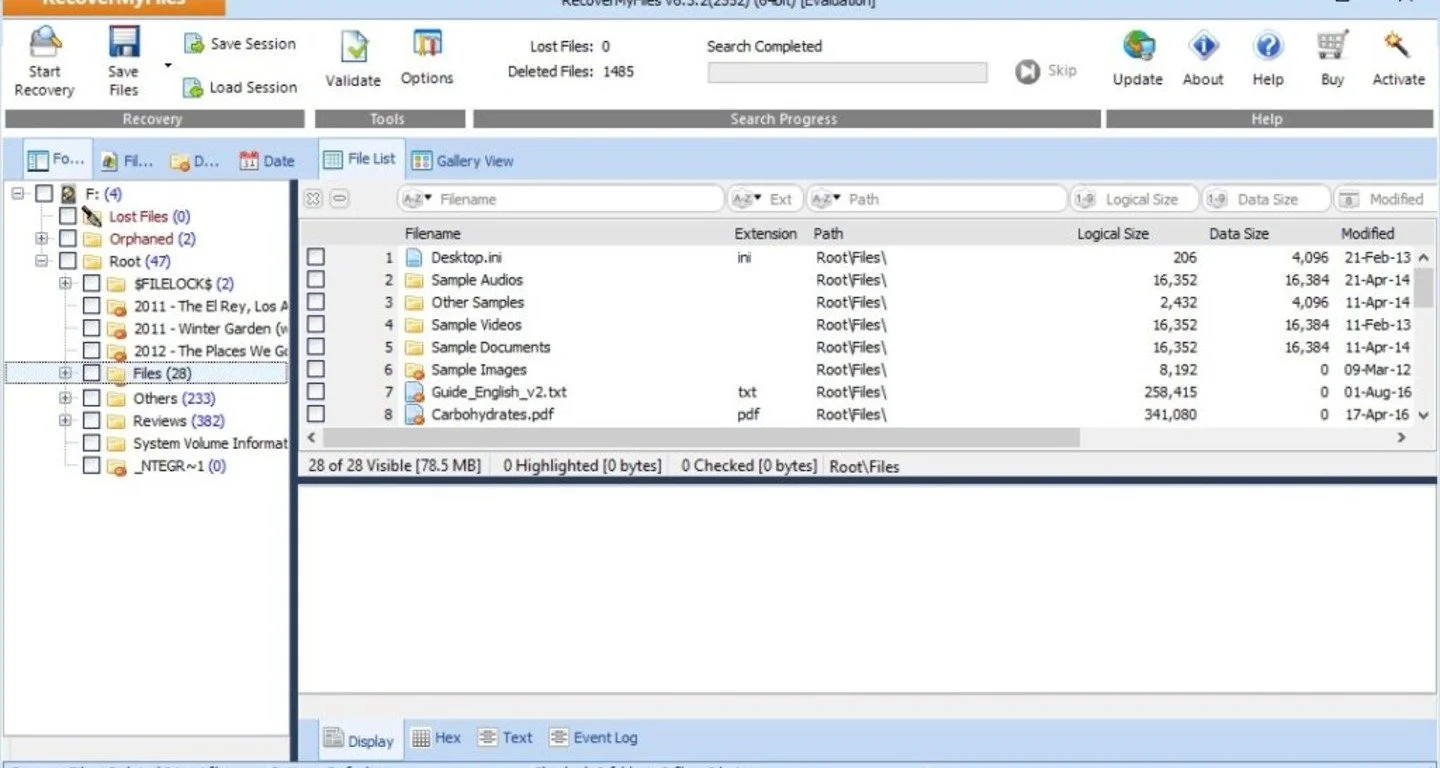This screenshot has width=1440, height=768.
Task: Click the file list vertical scrollbar thumb
Action: [x=1424, y=286]
